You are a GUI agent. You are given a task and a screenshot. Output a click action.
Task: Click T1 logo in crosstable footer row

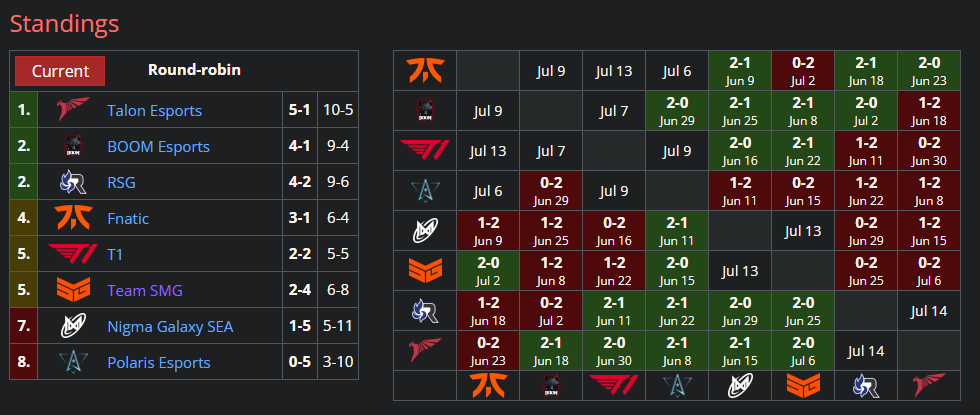[x=614, y=386]
